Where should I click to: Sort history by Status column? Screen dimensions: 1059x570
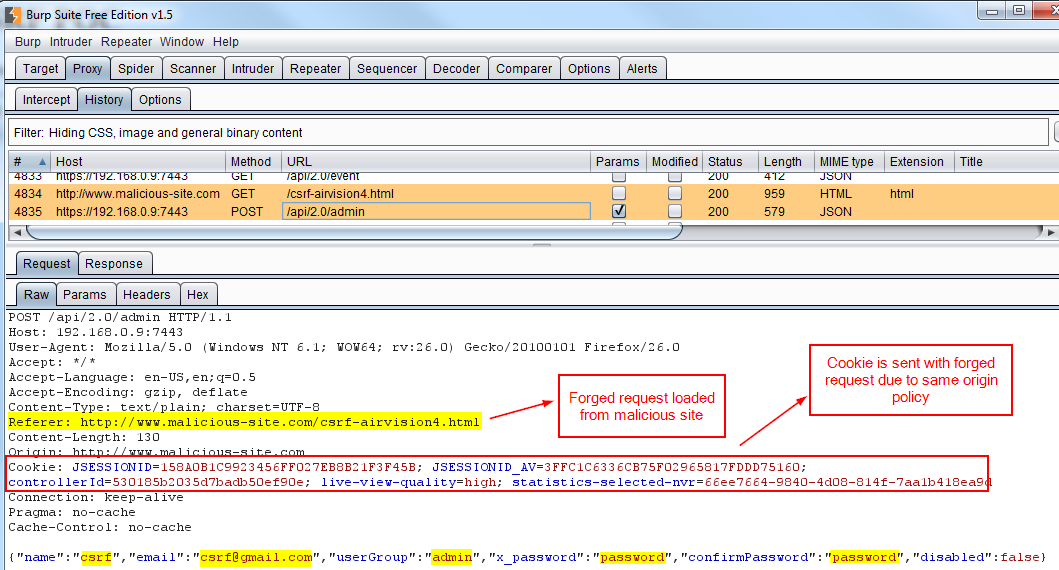click(x=730, y=161)
